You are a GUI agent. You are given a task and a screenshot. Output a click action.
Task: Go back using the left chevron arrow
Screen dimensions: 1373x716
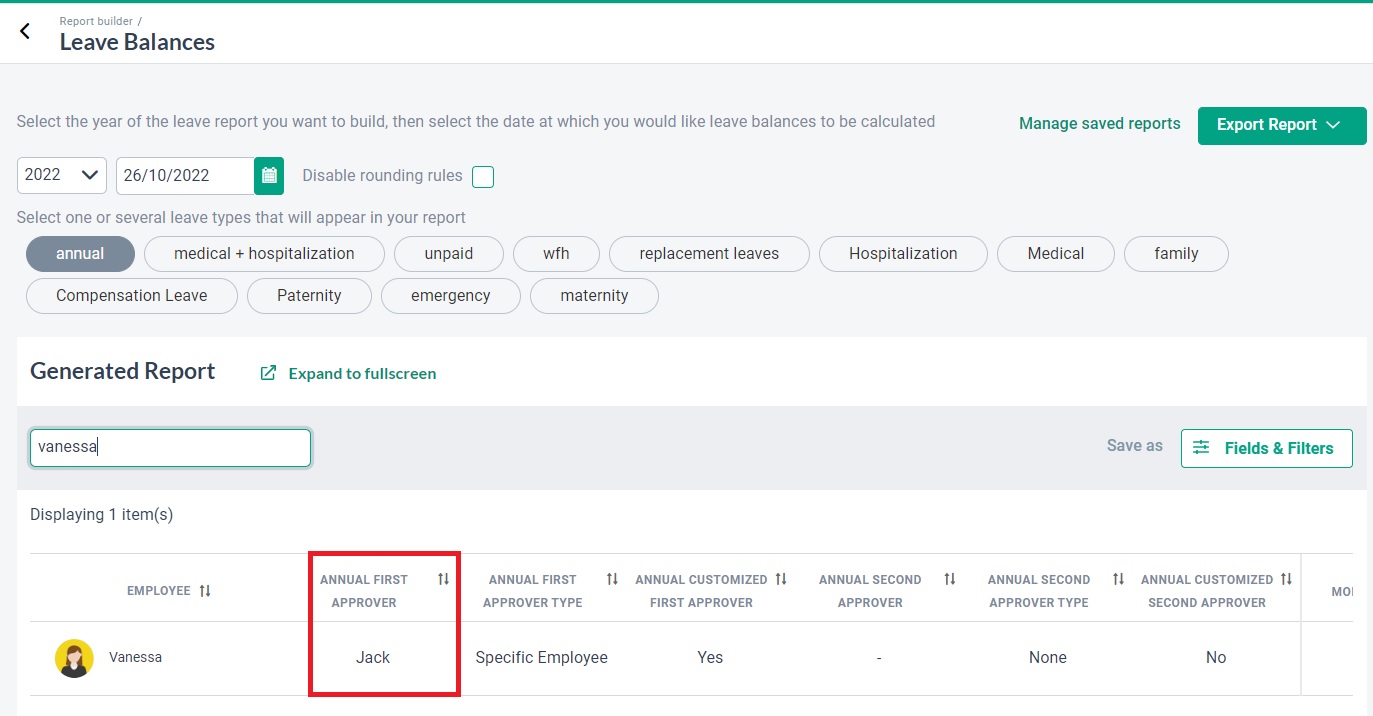(x=25, y=31)
